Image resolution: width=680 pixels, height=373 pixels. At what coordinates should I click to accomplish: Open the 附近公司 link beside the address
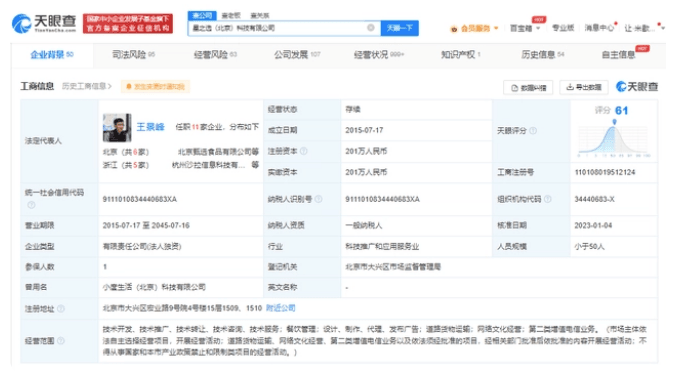[281, 308]
